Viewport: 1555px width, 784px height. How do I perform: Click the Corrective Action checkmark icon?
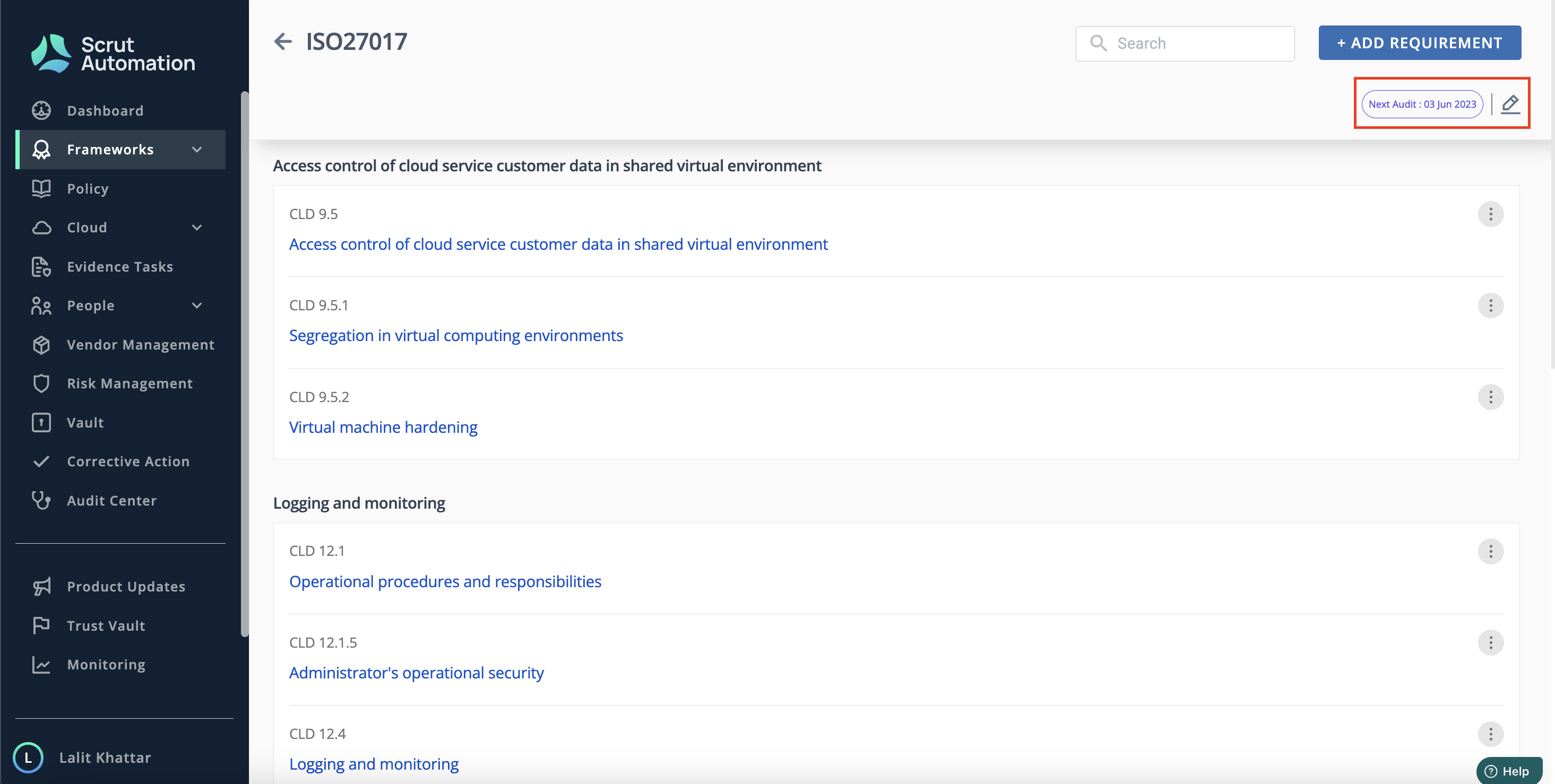[41, 461]
